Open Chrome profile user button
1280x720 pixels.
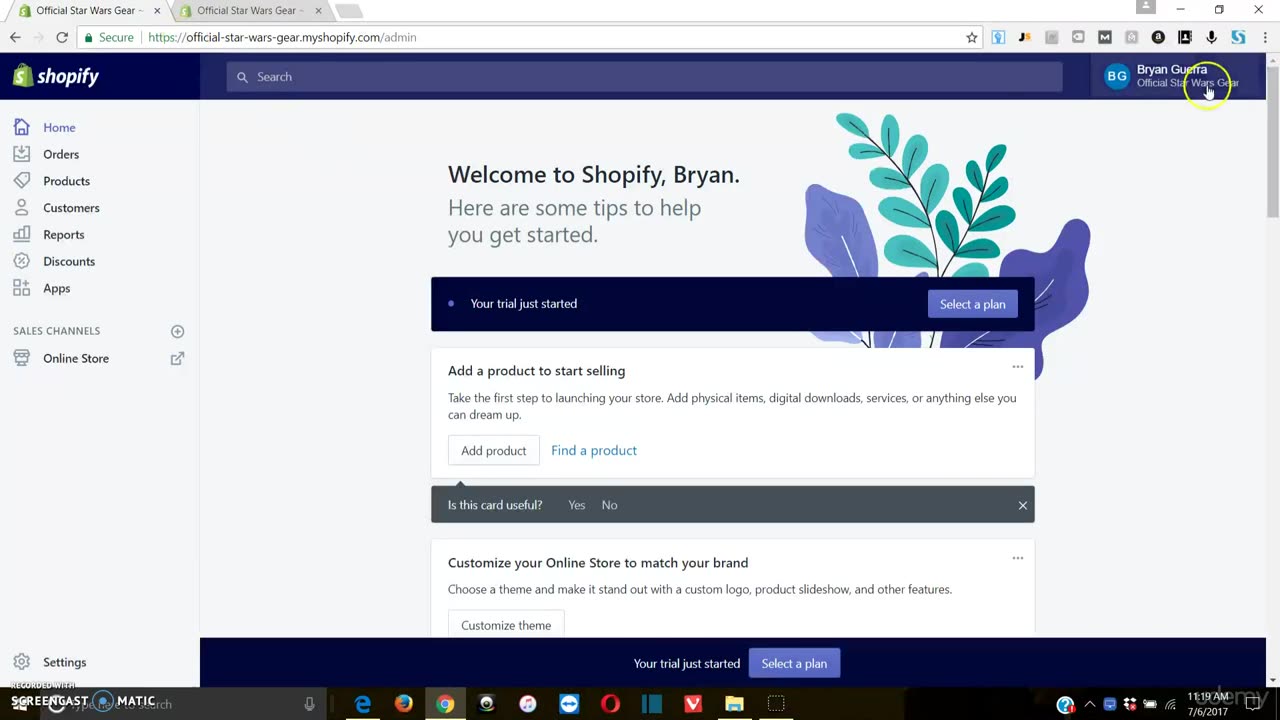click(1146, 7)
